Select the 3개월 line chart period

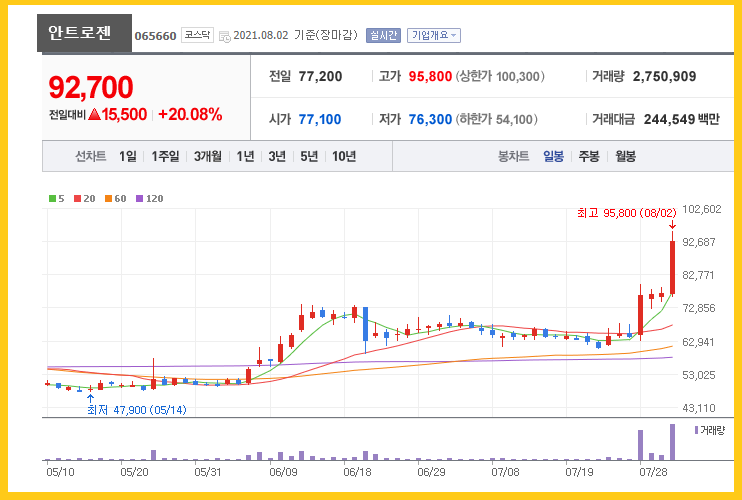point(208,156)
